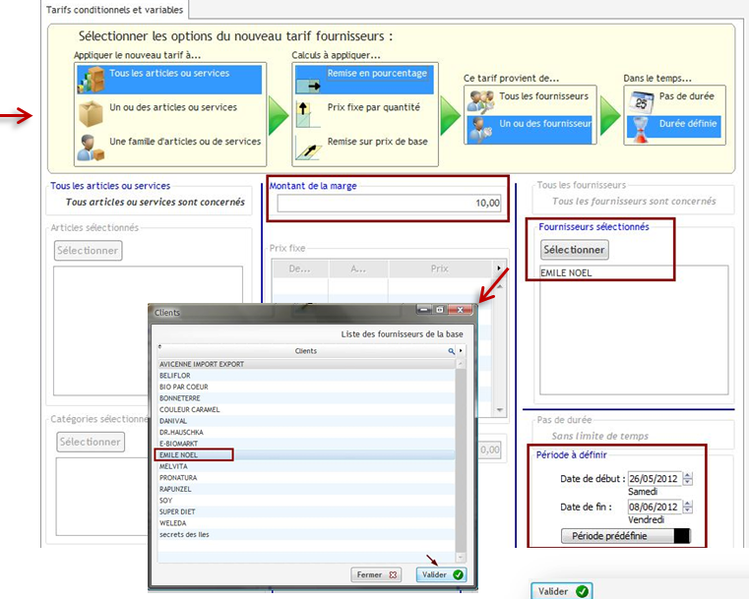Screen dimensions: 749x599
Task: Click the Clients column header
Action: click(x=306, y=351)
